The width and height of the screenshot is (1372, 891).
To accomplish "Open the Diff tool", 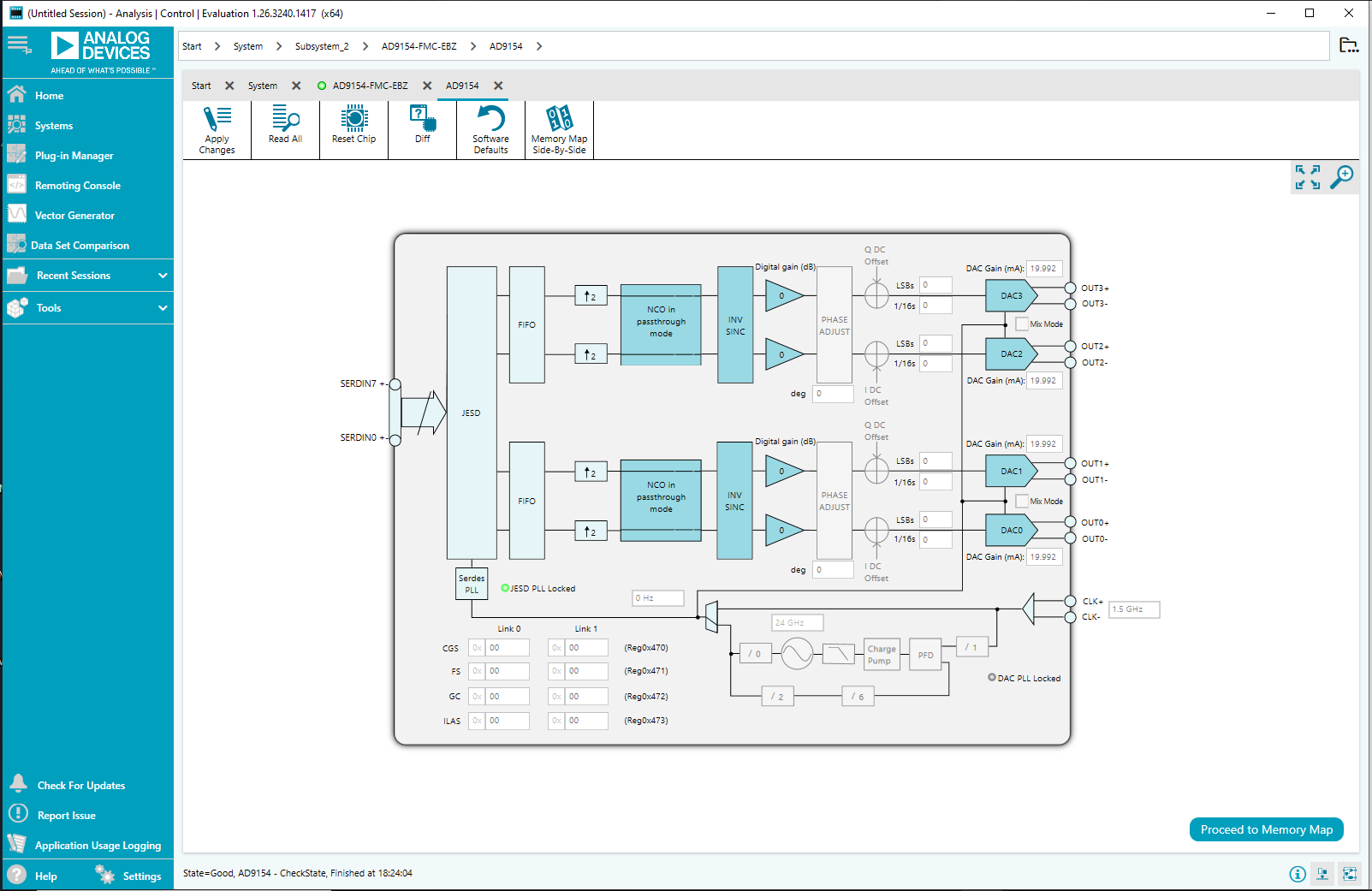I will [x=423, y=125].
